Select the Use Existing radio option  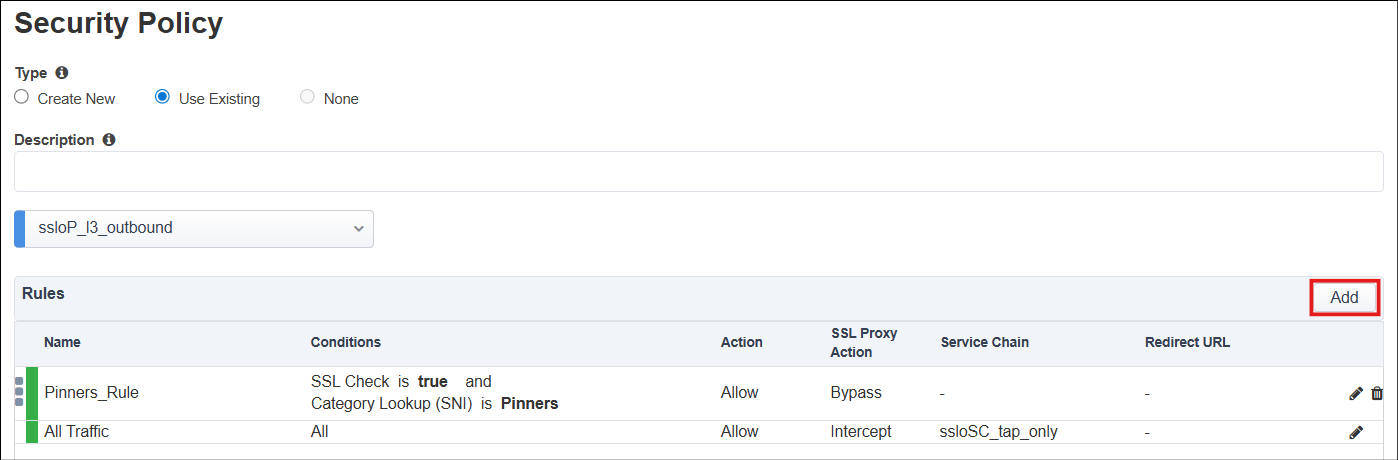point(162,97)
